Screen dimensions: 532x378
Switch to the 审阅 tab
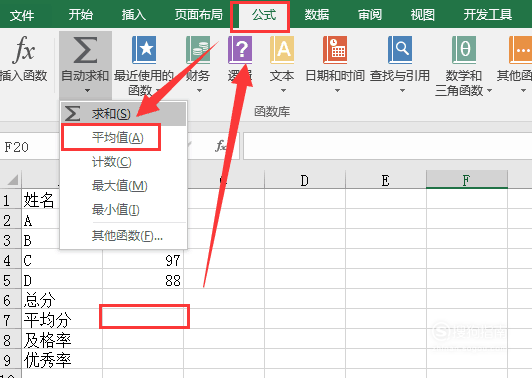pyautogui.click(x=370, y=15)
